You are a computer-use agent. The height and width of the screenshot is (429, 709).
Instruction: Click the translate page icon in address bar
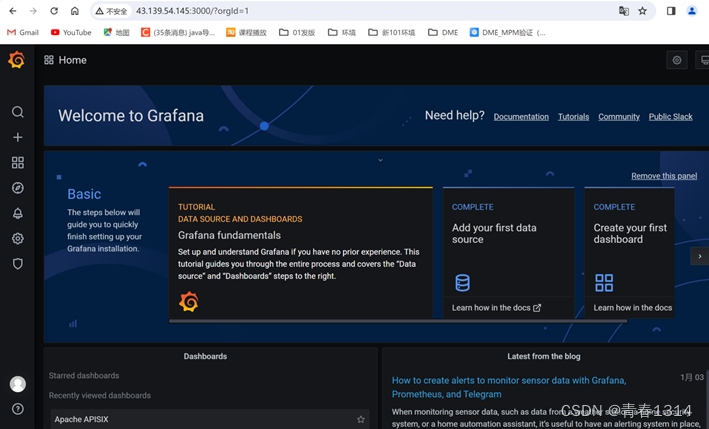point(624,11)
